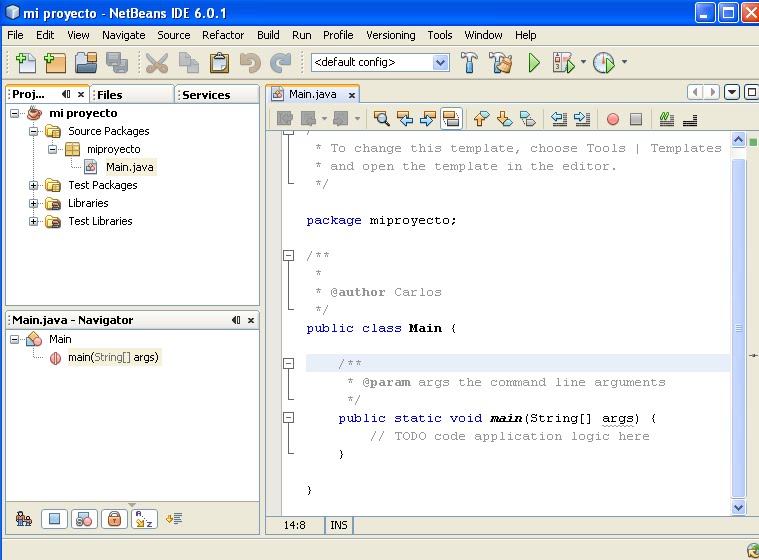This screenshot has height=560, width=759.
Task: Click the Cut scissors icon
Action: [157, 63]
